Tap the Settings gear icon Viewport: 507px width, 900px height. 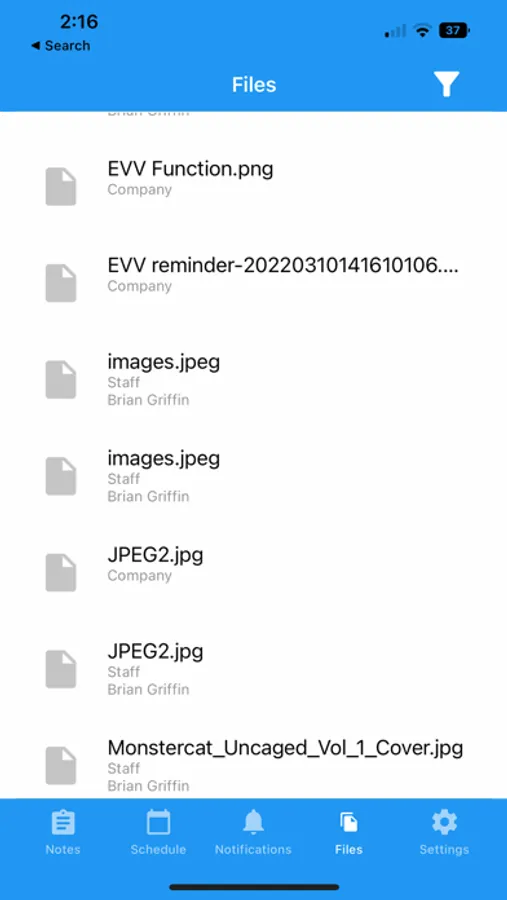[444, 823]
